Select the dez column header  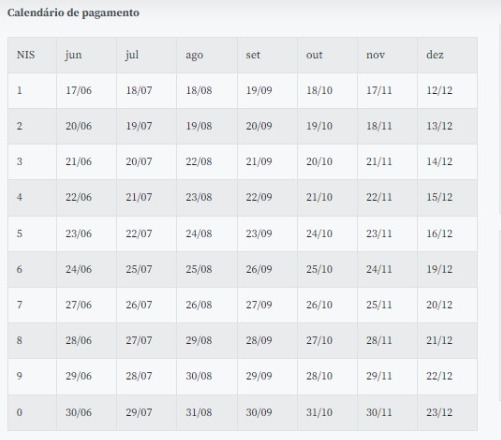point(447,55)
